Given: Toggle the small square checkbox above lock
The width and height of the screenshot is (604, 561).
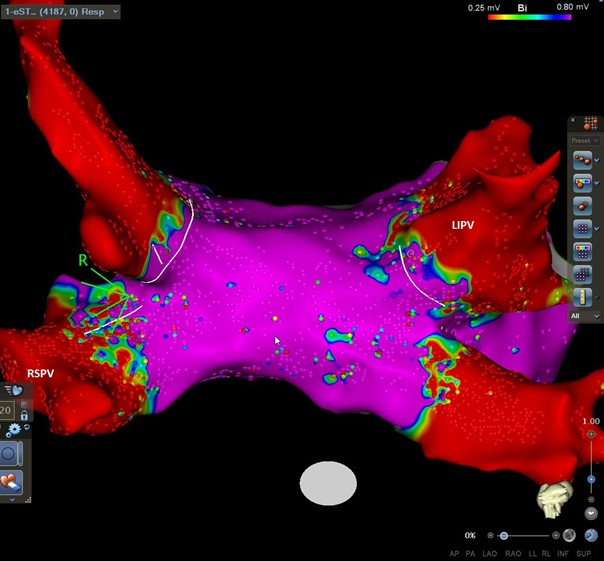Looking at the screenshot, I should tap(24, 402).
